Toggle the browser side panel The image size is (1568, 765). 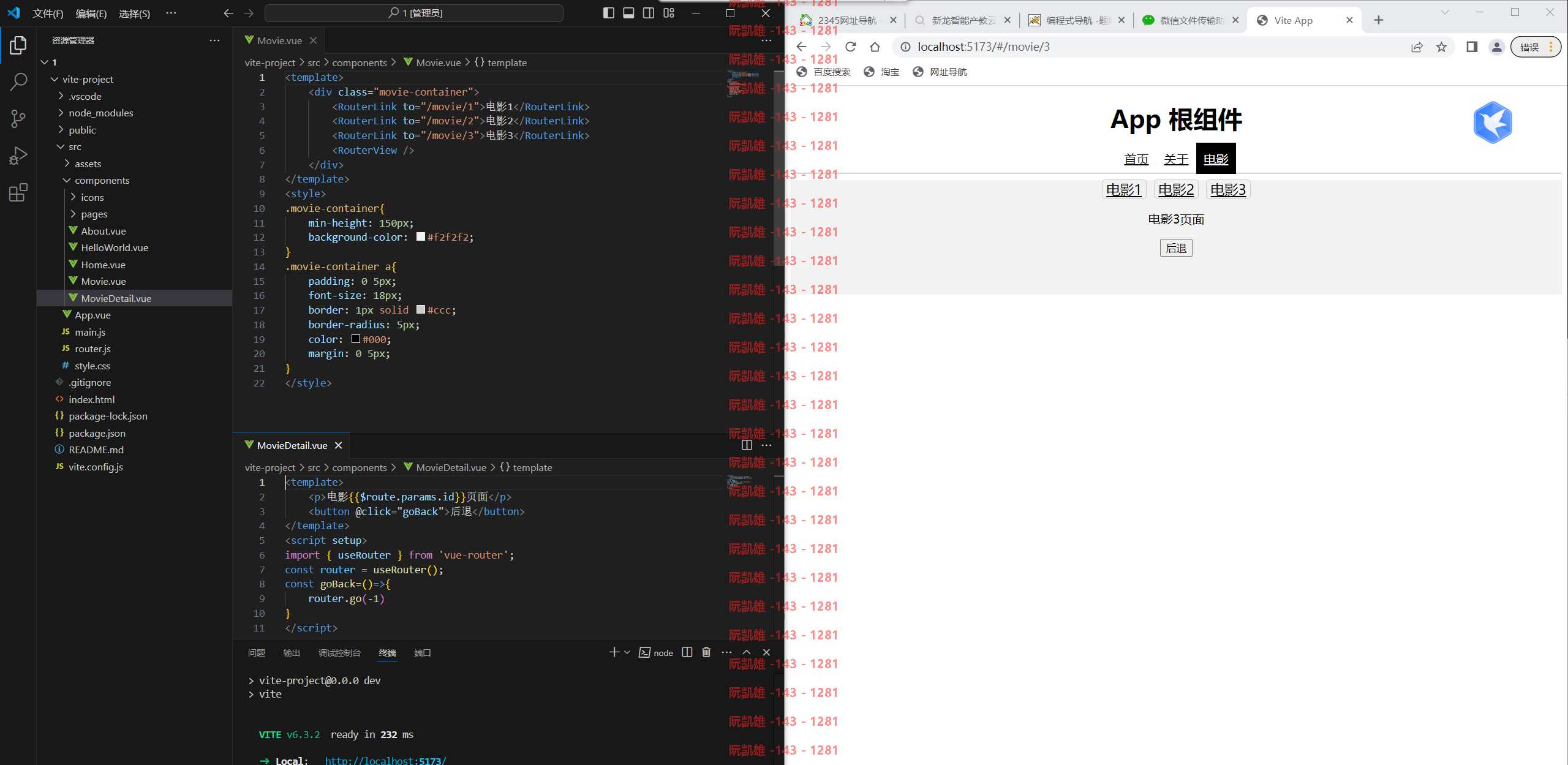[x=1472, y=47]
